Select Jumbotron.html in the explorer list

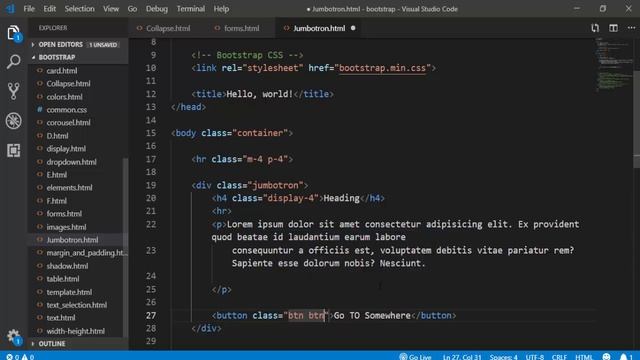[x=72, y=240]
